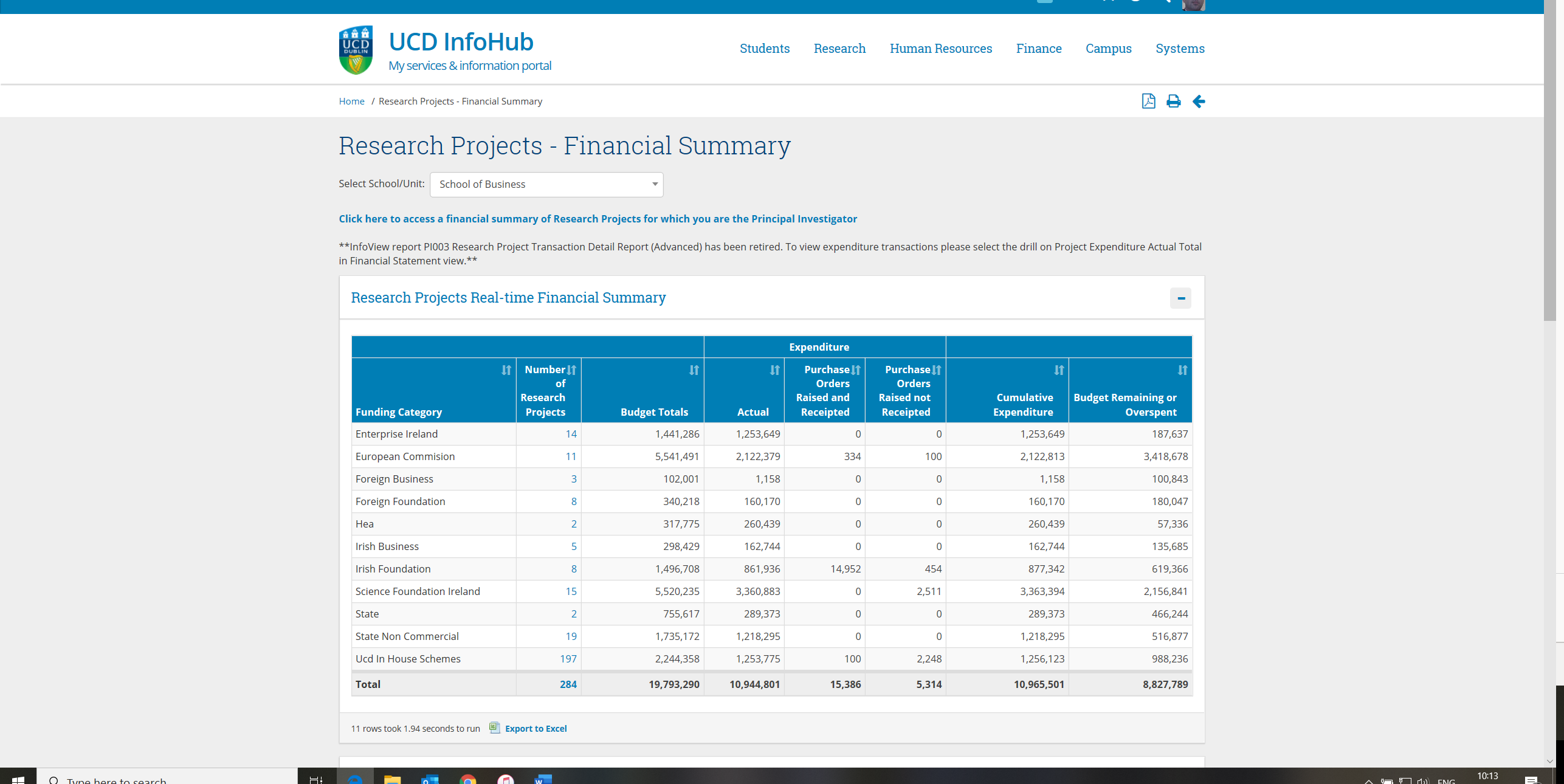Open File Explorer from the taskbar
Viewport: 1564px width, 784px height.
pos(392,779)
